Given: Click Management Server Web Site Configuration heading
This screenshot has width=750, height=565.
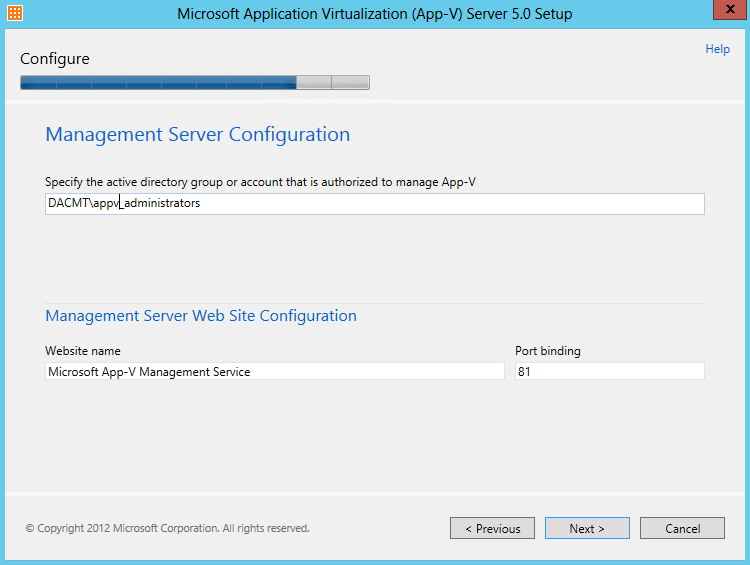Looking at the screenshot, I should [201, 316].
